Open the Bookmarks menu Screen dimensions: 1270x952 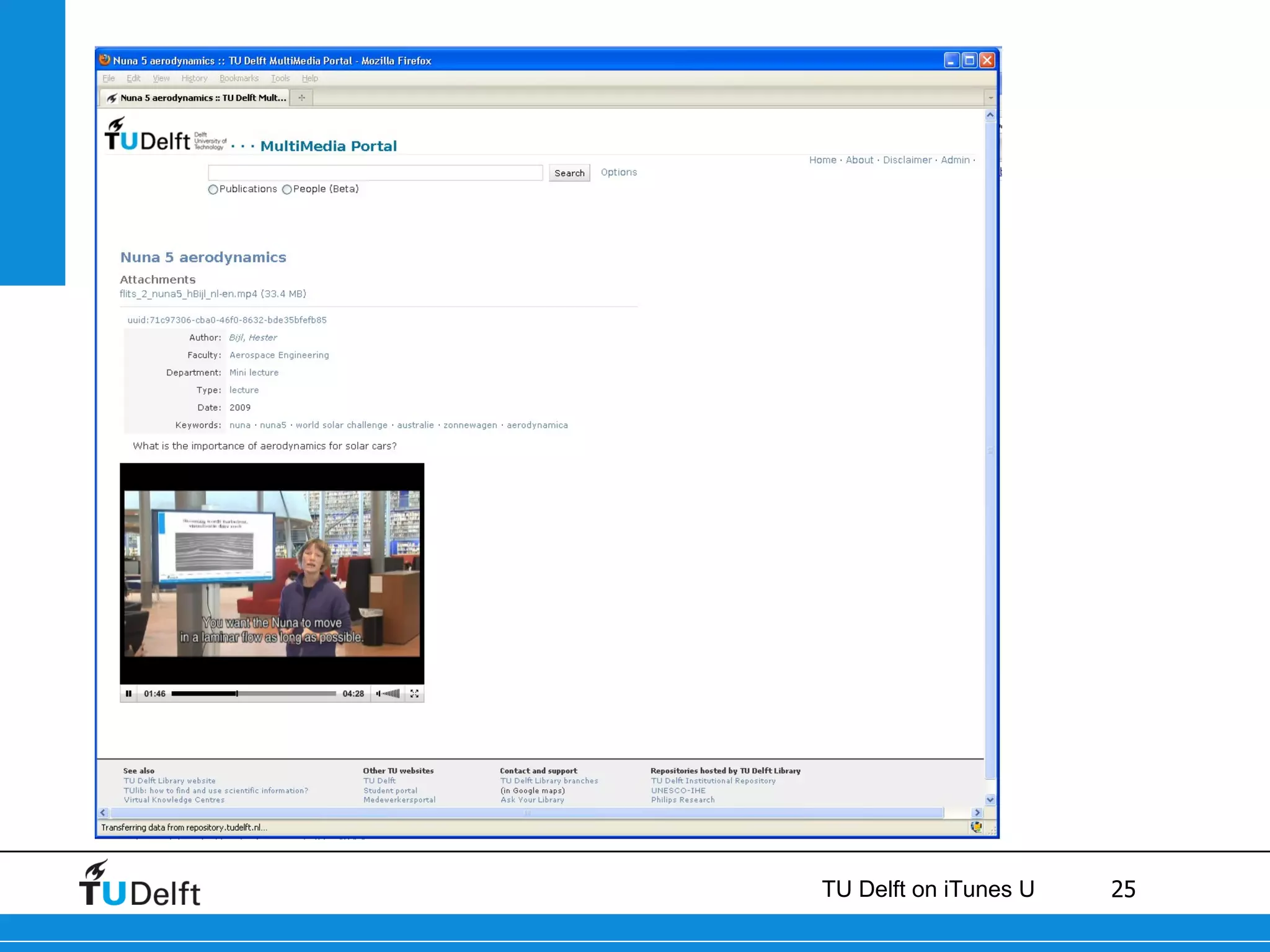(x=239, y=78)
